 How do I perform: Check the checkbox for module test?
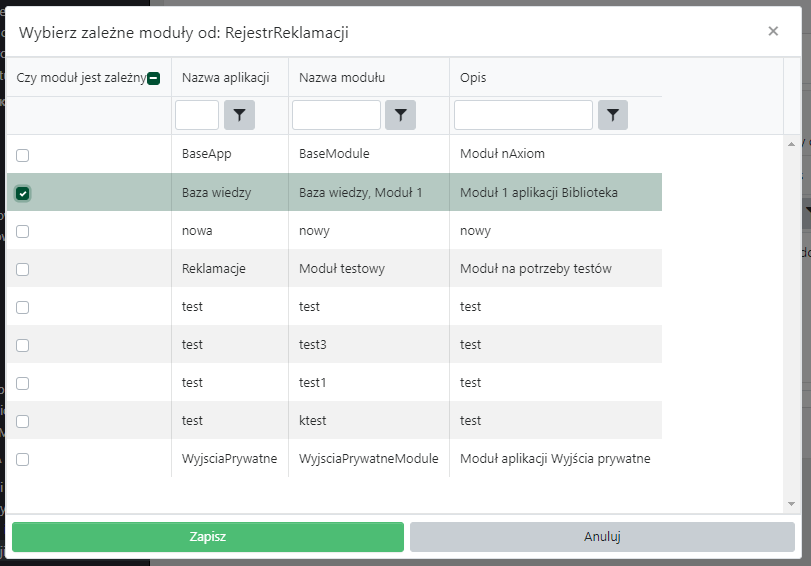[22, 307]
